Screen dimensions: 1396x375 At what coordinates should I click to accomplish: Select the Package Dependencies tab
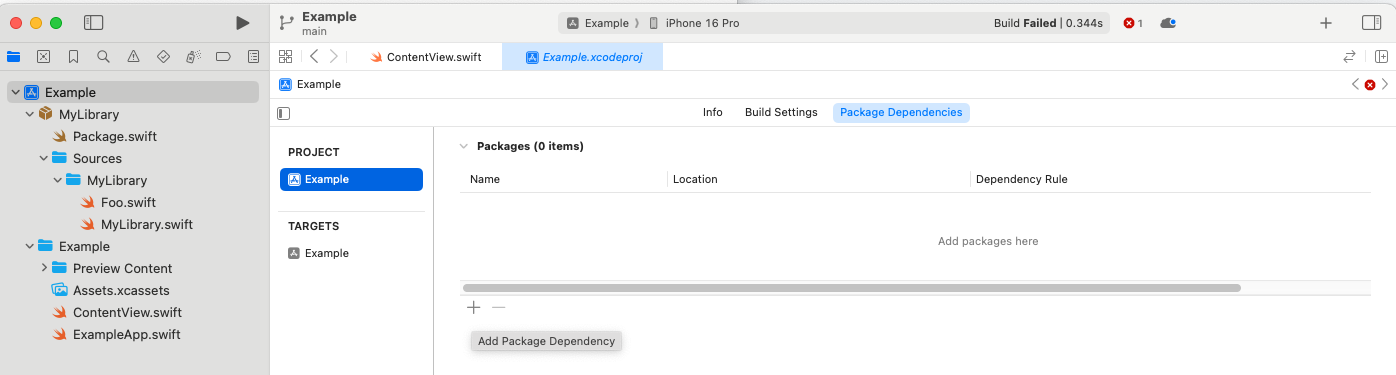click(x=901, y=112)
